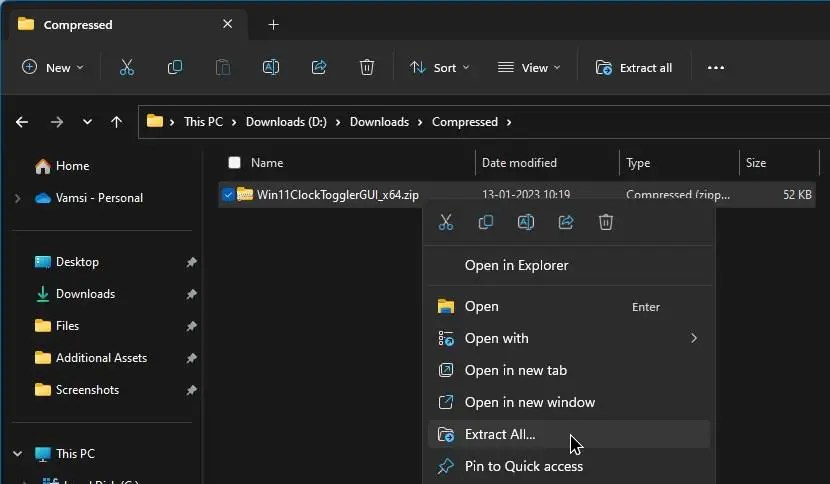Click the Compressed breadcrumb
Image resolution: width=830 pixels, height=484 pixels.
[x=465, y=122]
